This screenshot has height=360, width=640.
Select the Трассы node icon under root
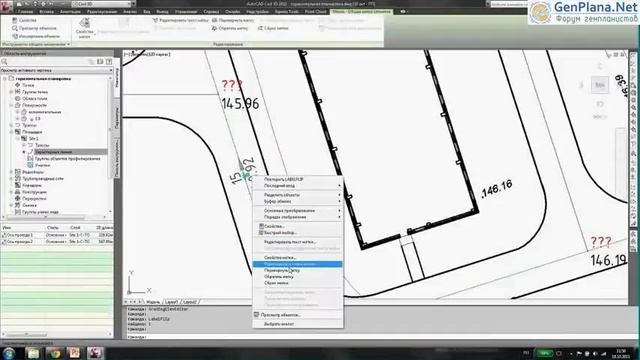coord(18,125)
